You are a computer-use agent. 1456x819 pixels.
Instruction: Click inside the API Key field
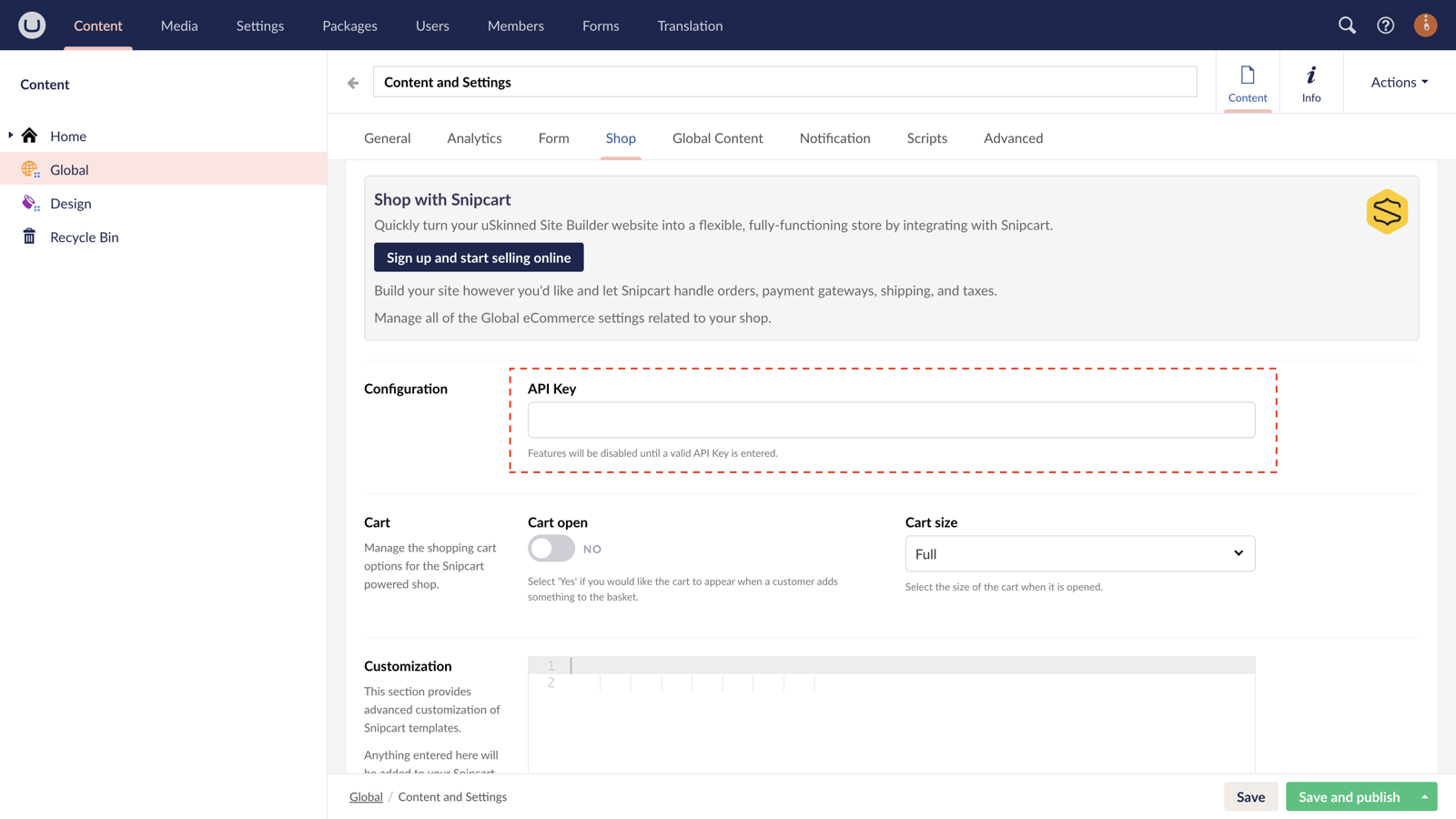point(891,420)
